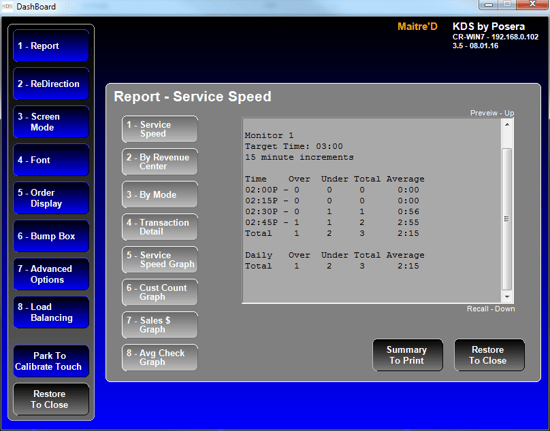
Task: Click the 02:30P report row
Action: pyautogui.click(x=332, y=211)
